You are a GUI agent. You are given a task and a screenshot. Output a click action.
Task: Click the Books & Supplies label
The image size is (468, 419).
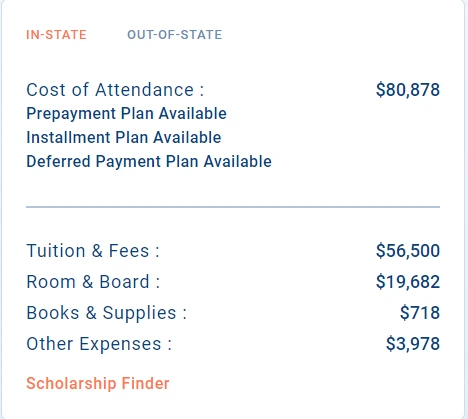point(107,313)
